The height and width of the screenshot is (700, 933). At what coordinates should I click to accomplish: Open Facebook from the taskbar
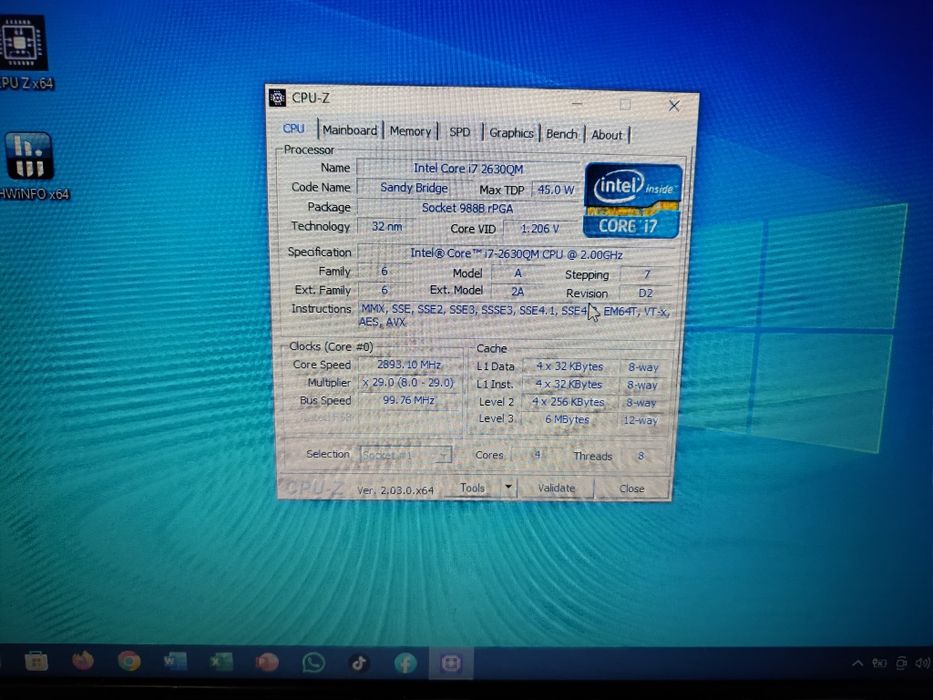[x=405, y=662]
